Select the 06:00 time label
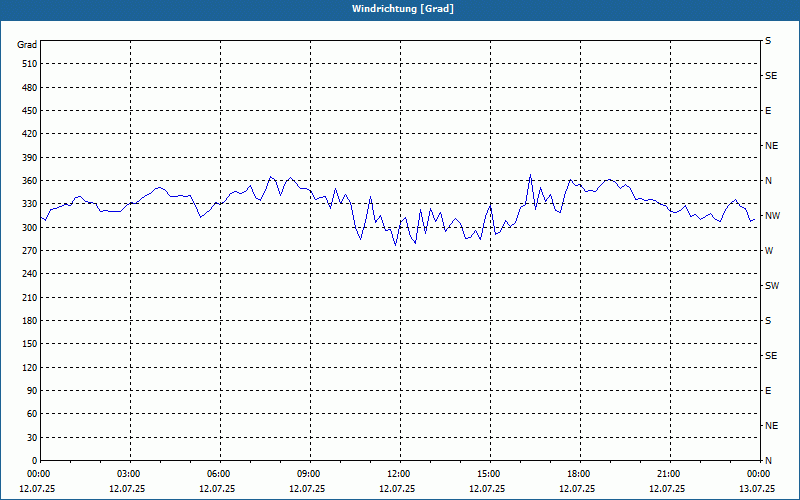 pyautogui.click(x=220, y=474)
